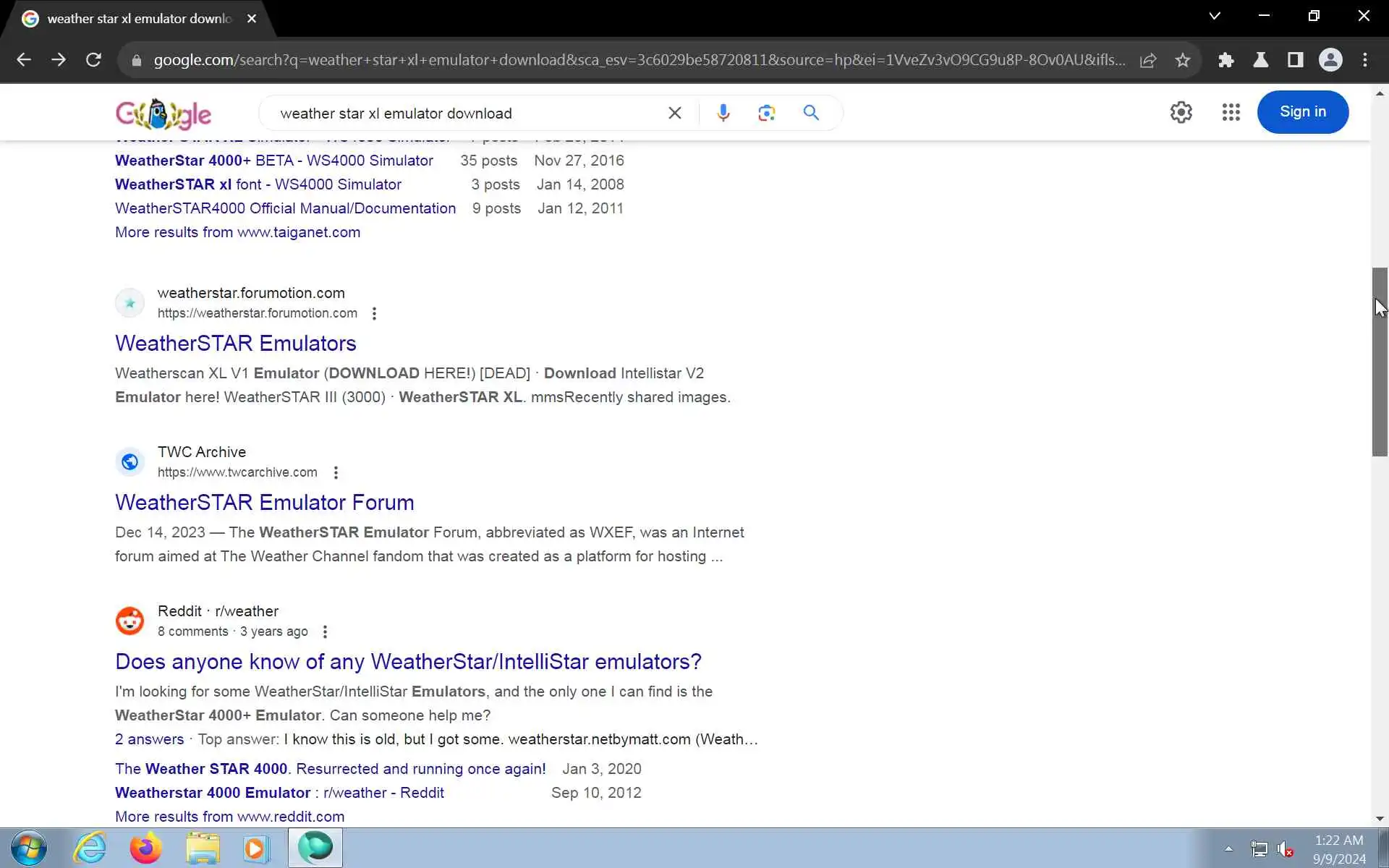Toggle the browser side panel
The image size is (1389, 868).
[x=1295, y=60]
